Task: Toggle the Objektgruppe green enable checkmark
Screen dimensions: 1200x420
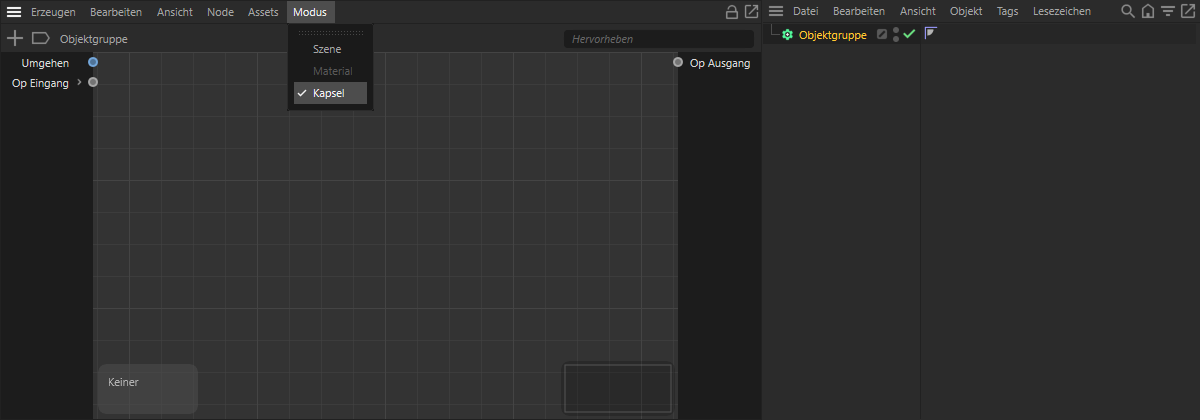Action: point(909,34)
